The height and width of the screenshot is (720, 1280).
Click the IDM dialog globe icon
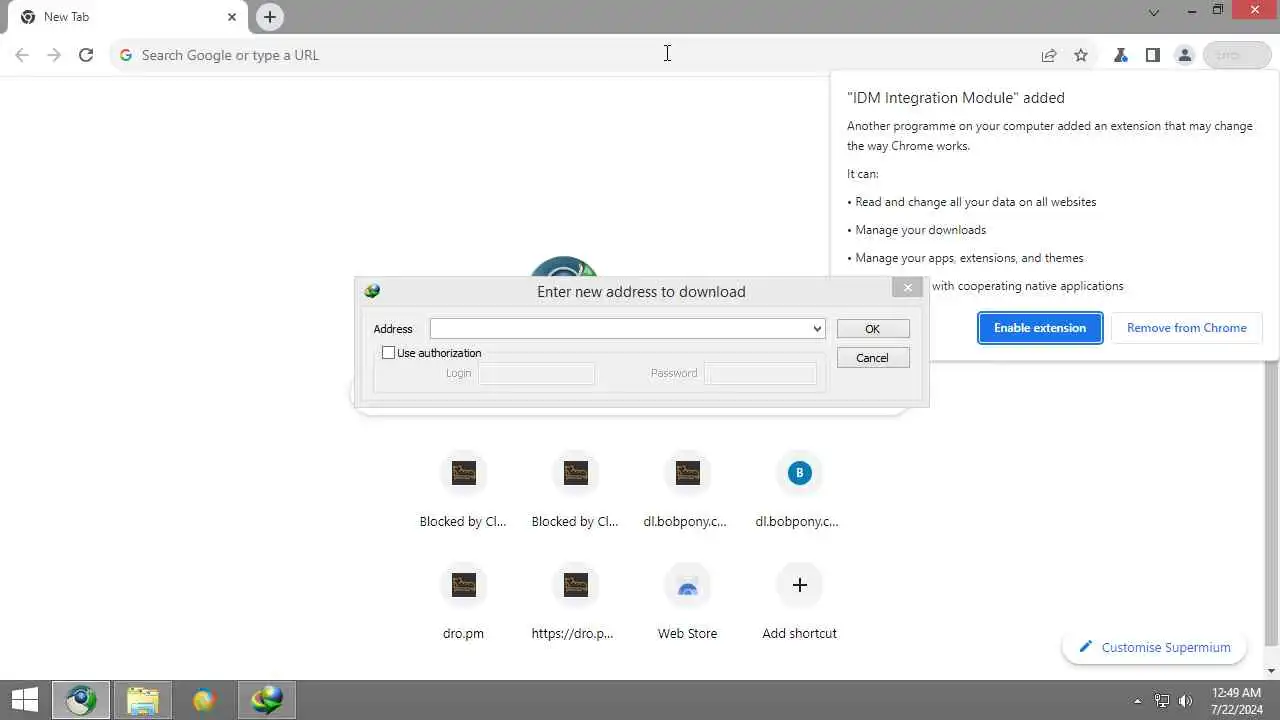pos(373,291)
